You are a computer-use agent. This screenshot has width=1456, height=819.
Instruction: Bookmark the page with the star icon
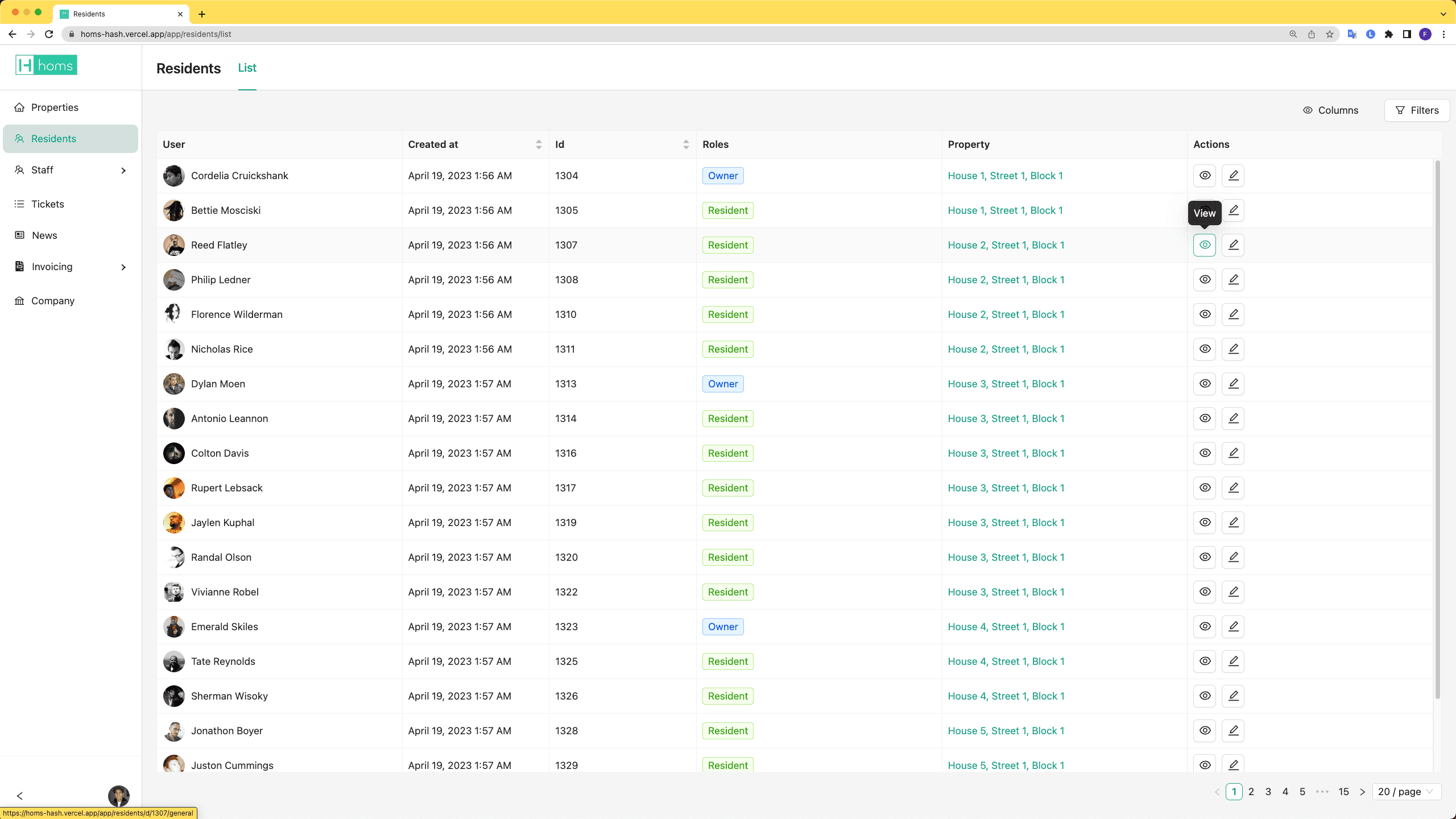point(1330,34)
